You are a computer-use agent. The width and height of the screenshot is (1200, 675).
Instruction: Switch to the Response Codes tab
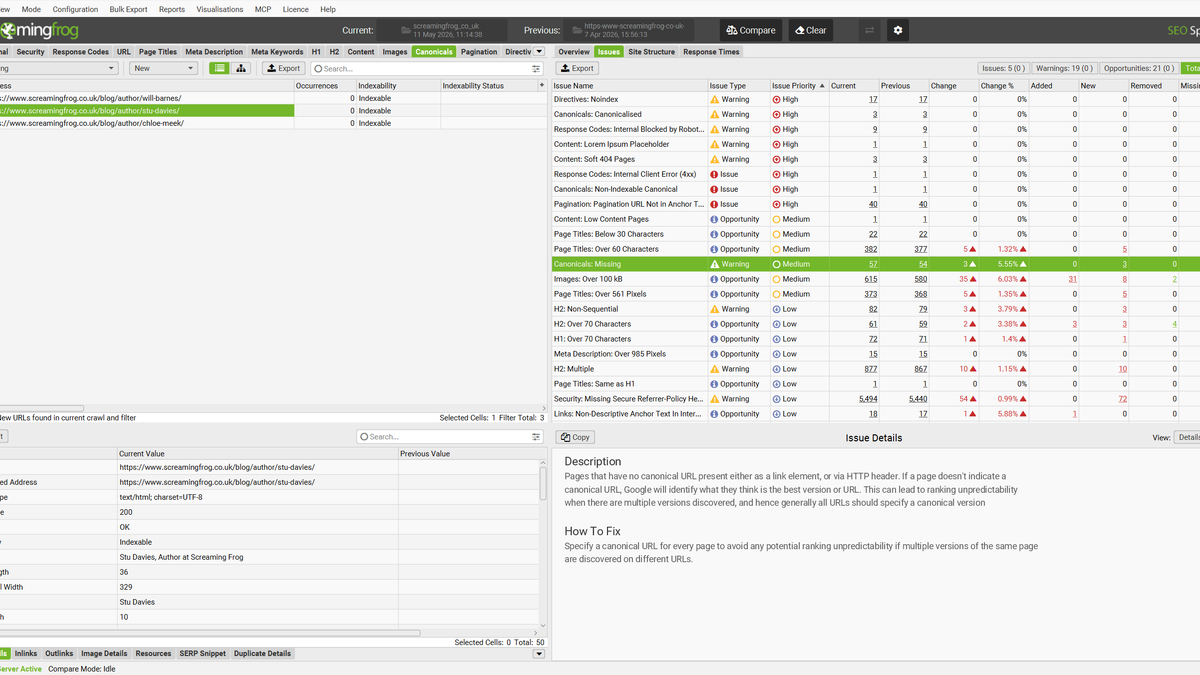pos(81,52)
